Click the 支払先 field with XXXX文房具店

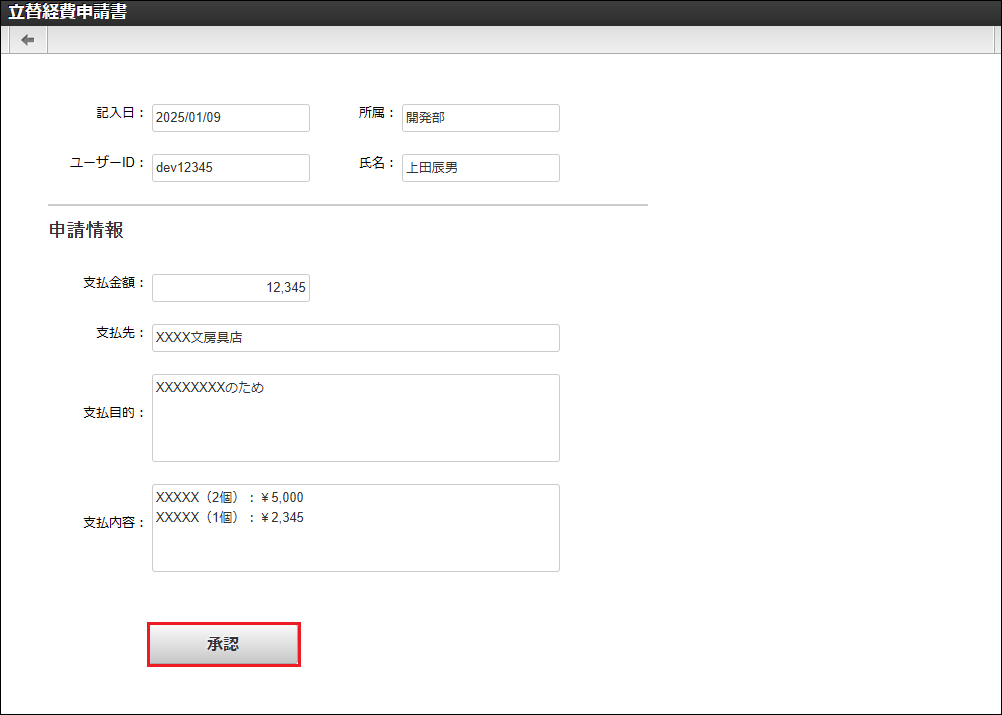355,338
